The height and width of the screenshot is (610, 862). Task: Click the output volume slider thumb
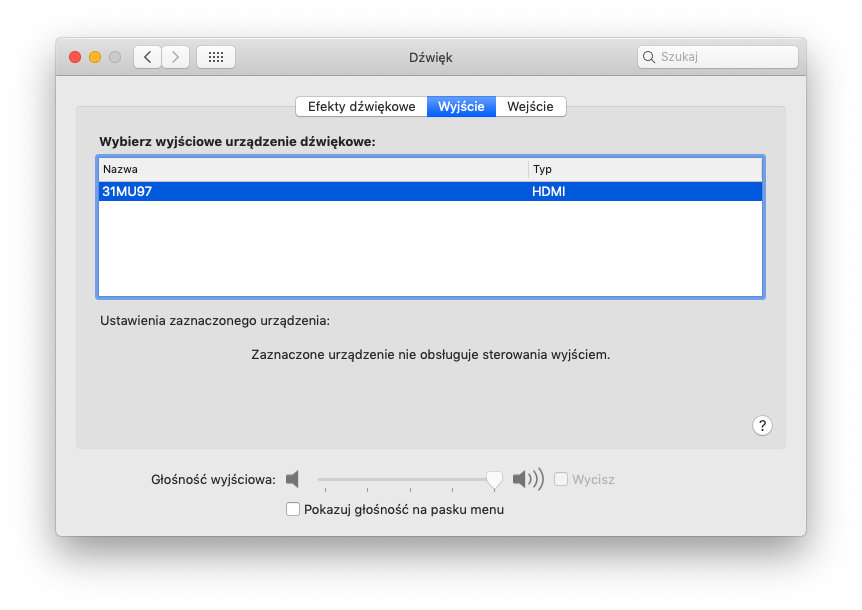pos(494,480)
